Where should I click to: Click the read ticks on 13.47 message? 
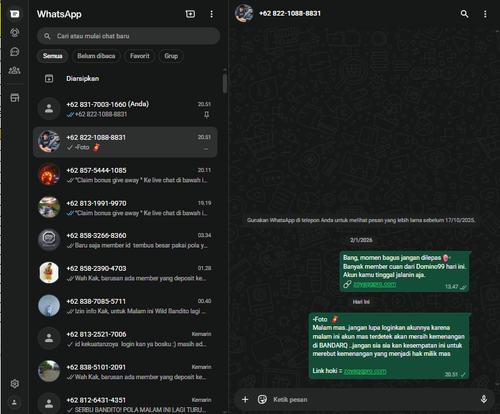(463, 287)
